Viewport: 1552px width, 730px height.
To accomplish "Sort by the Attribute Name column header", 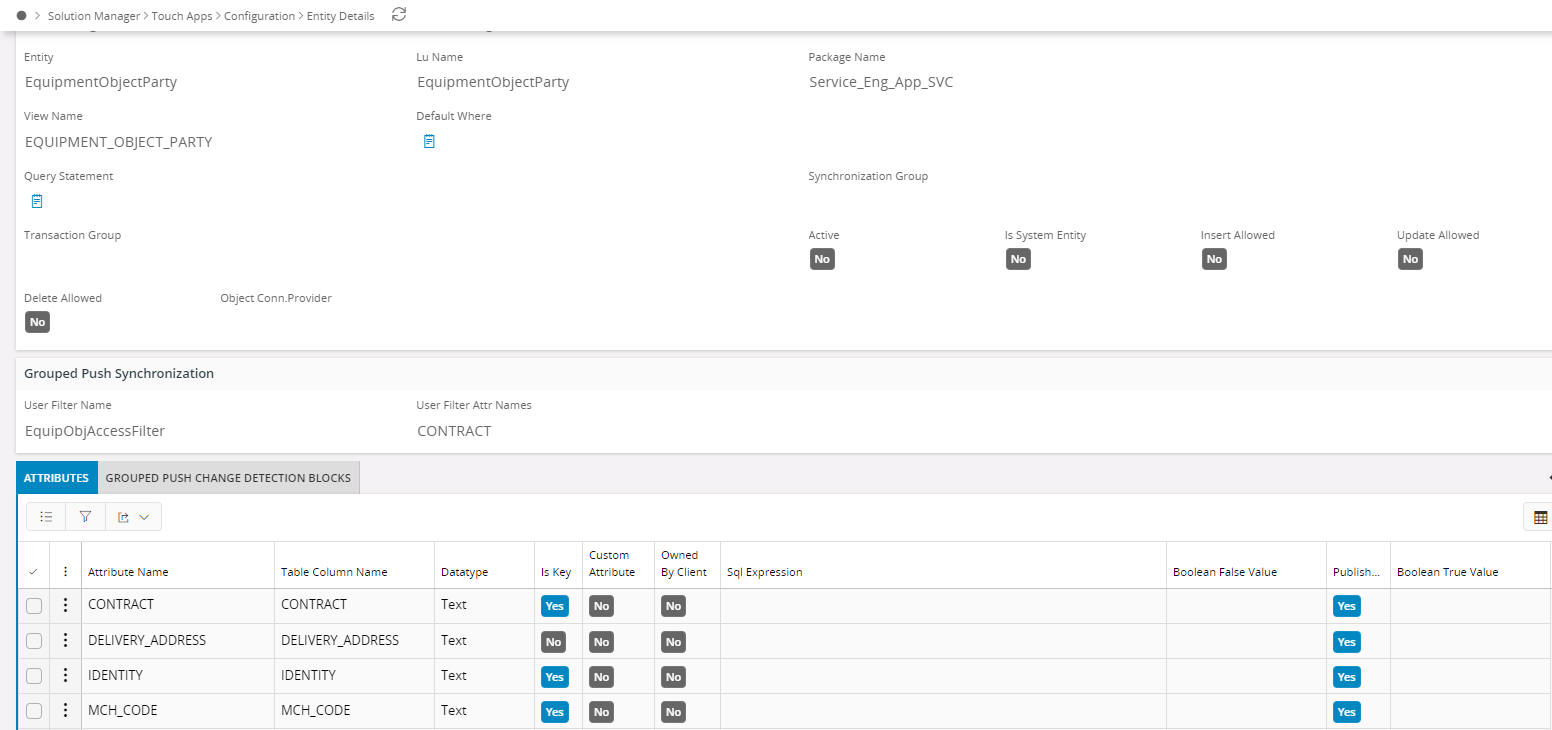I will pyautogui.click(x=128, y=572).
